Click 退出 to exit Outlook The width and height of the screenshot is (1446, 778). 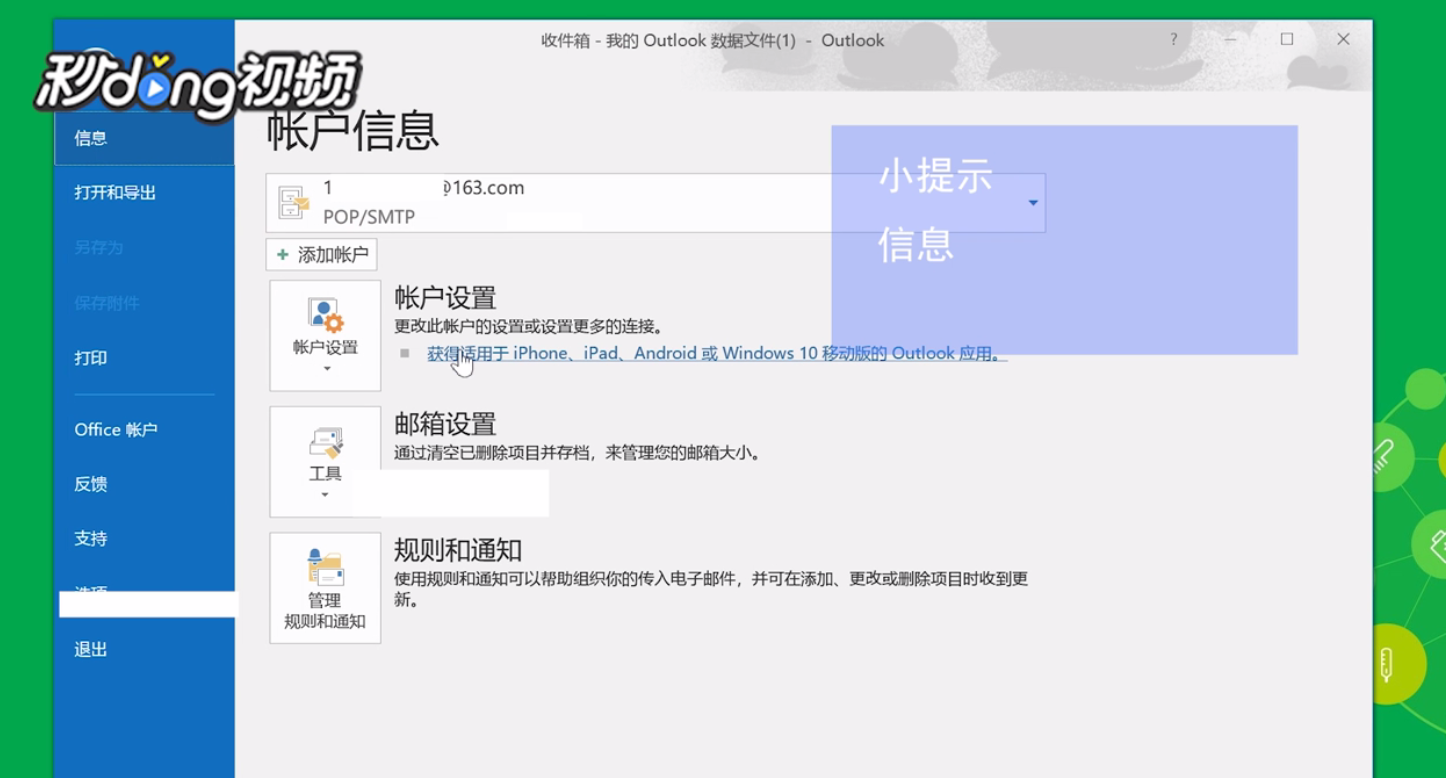click(x=91, y=649)
